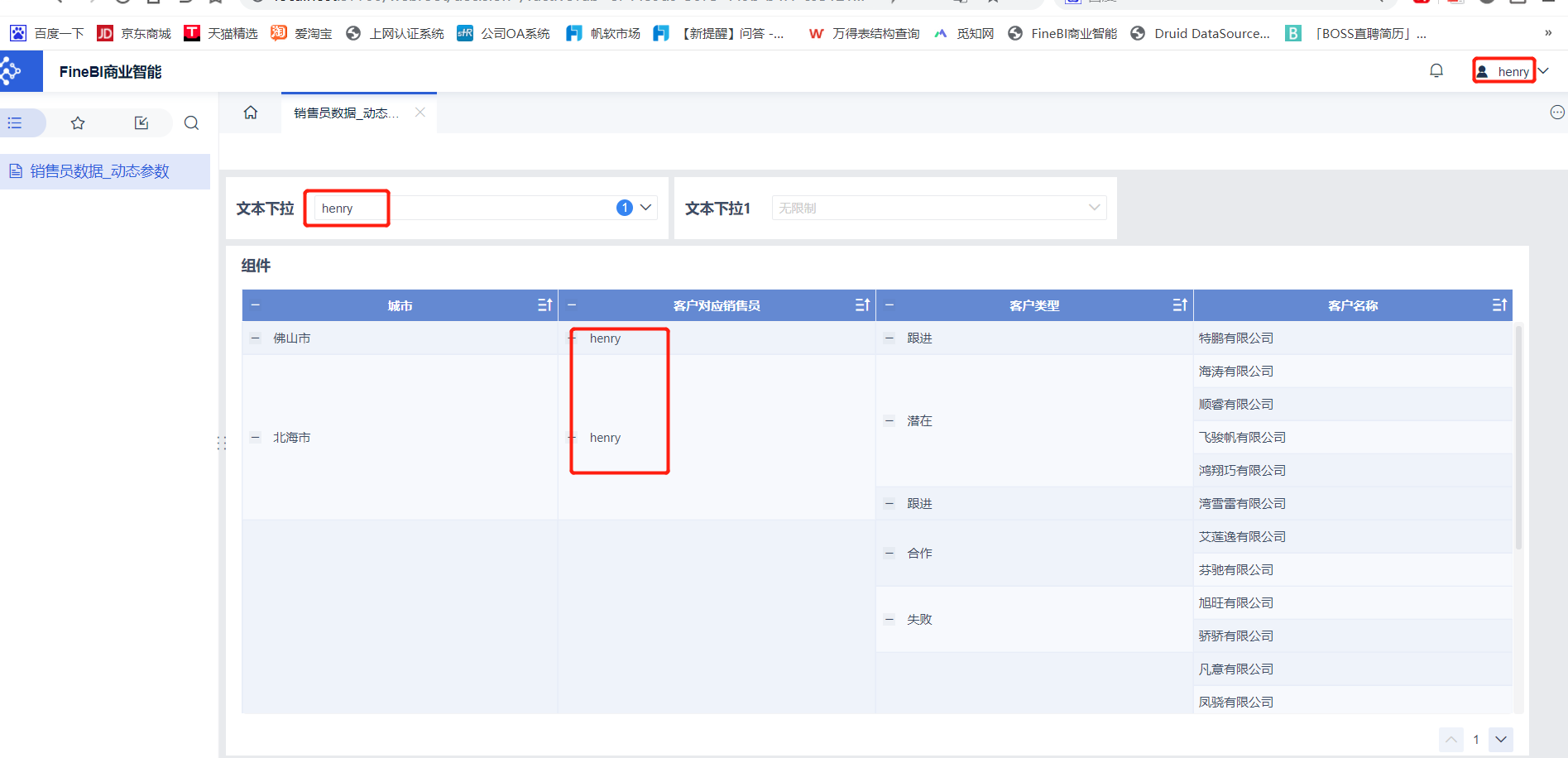Collapse all in 客户对应销售员 header

pos(572,305)
